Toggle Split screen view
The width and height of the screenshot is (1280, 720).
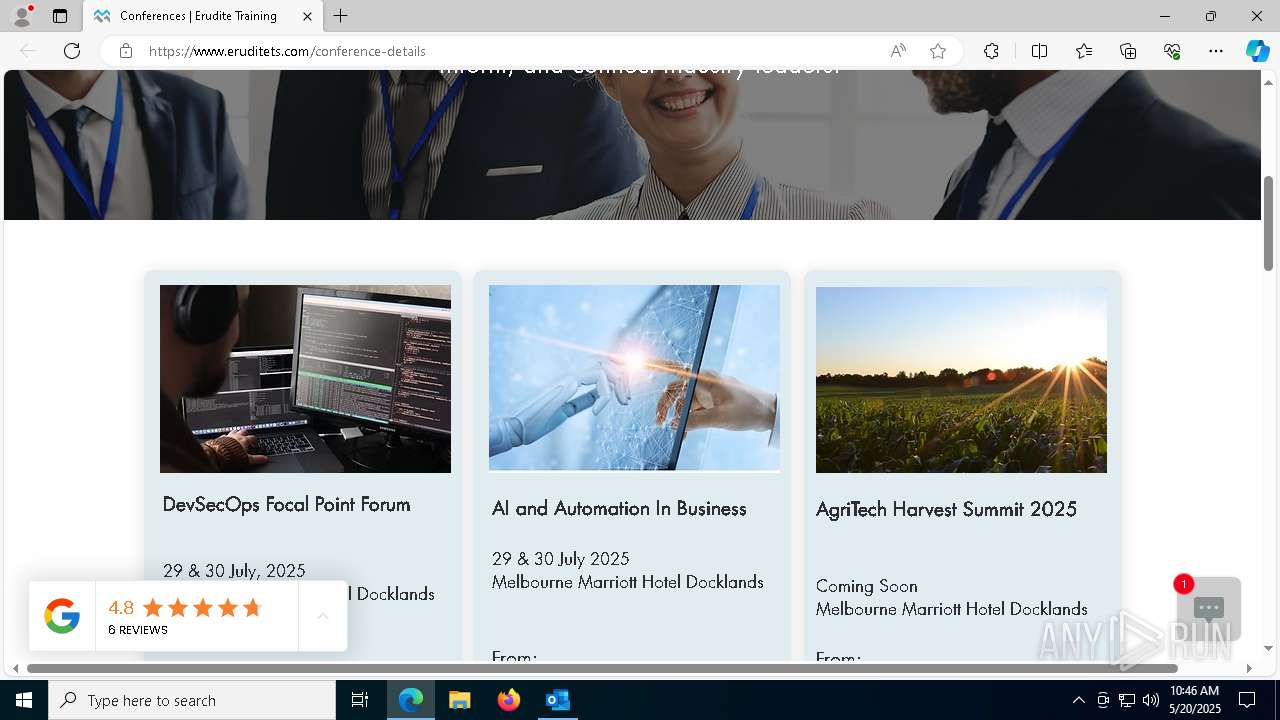(1039, 51)
